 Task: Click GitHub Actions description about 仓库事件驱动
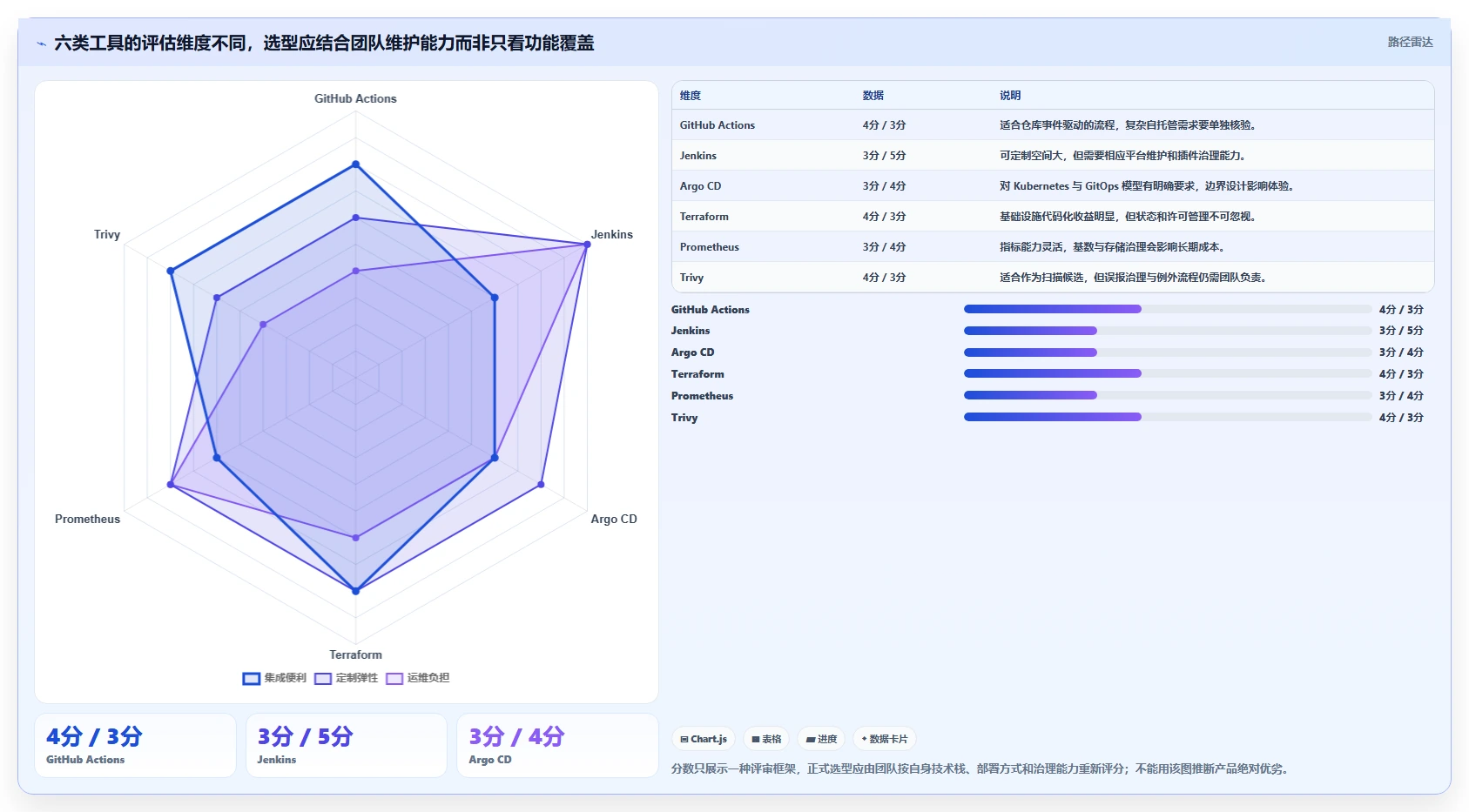pyautogui.click(x=1128, y=125)
